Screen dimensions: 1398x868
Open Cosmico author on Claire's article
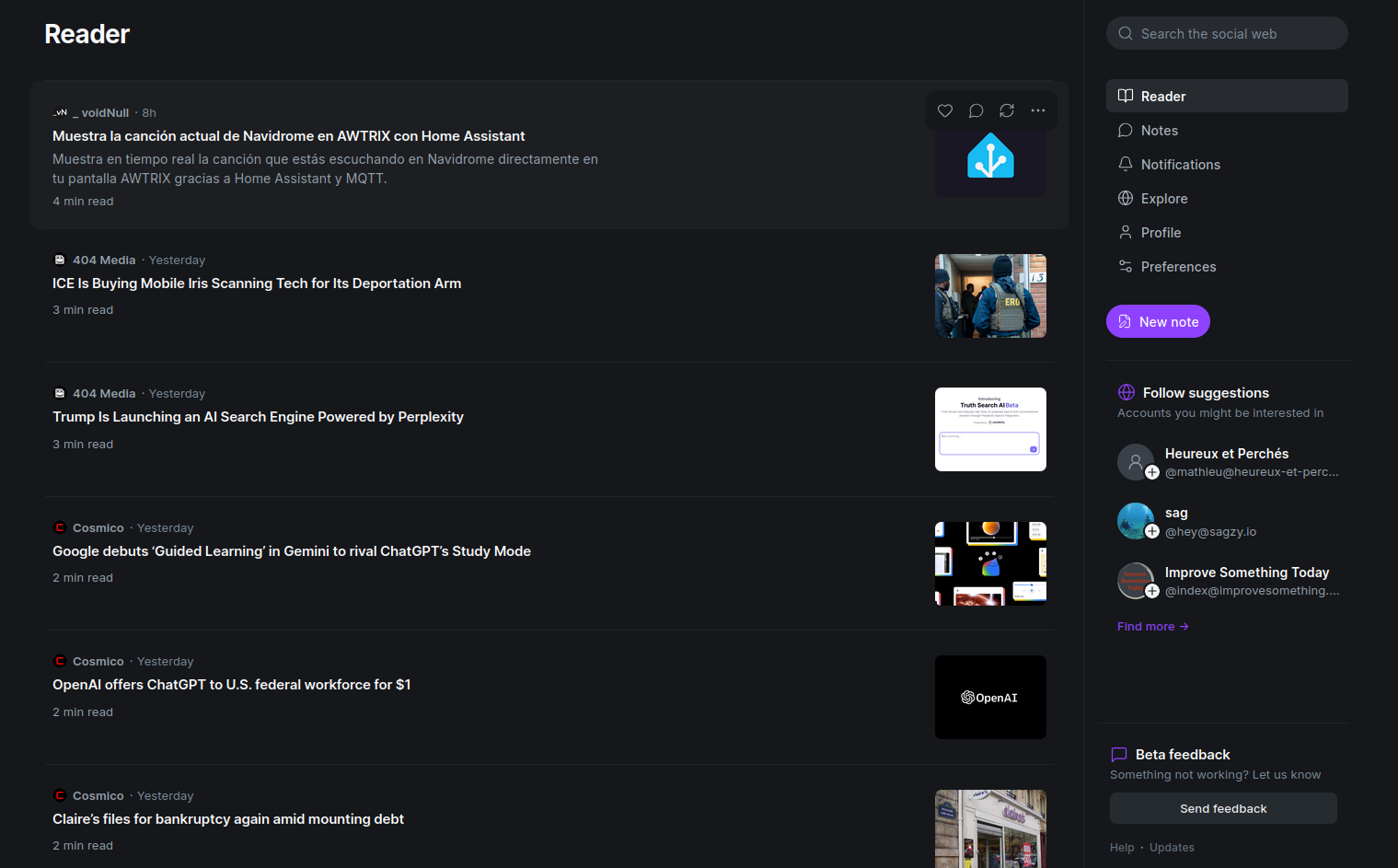pos(98,795)
